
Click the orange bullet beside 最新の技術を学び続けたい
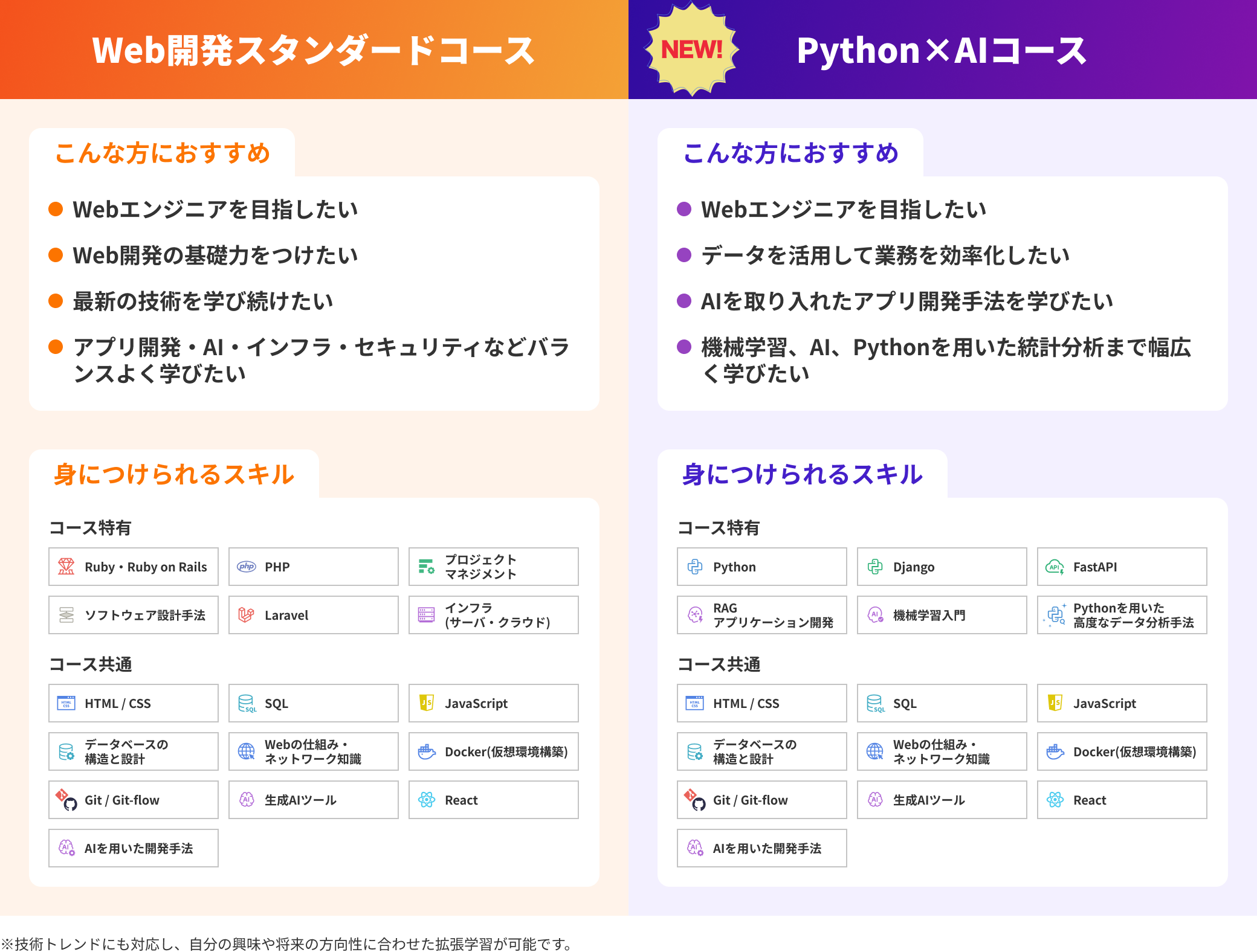[56, 301]
